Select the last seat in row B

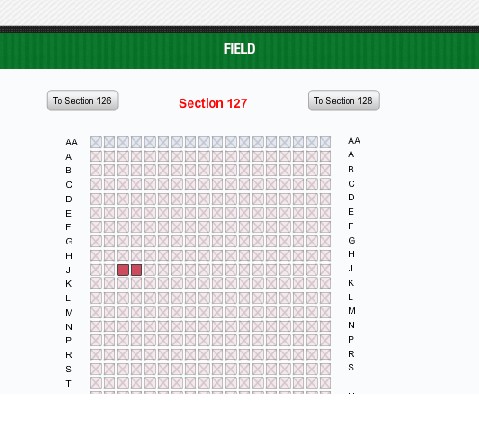(325, 170)
